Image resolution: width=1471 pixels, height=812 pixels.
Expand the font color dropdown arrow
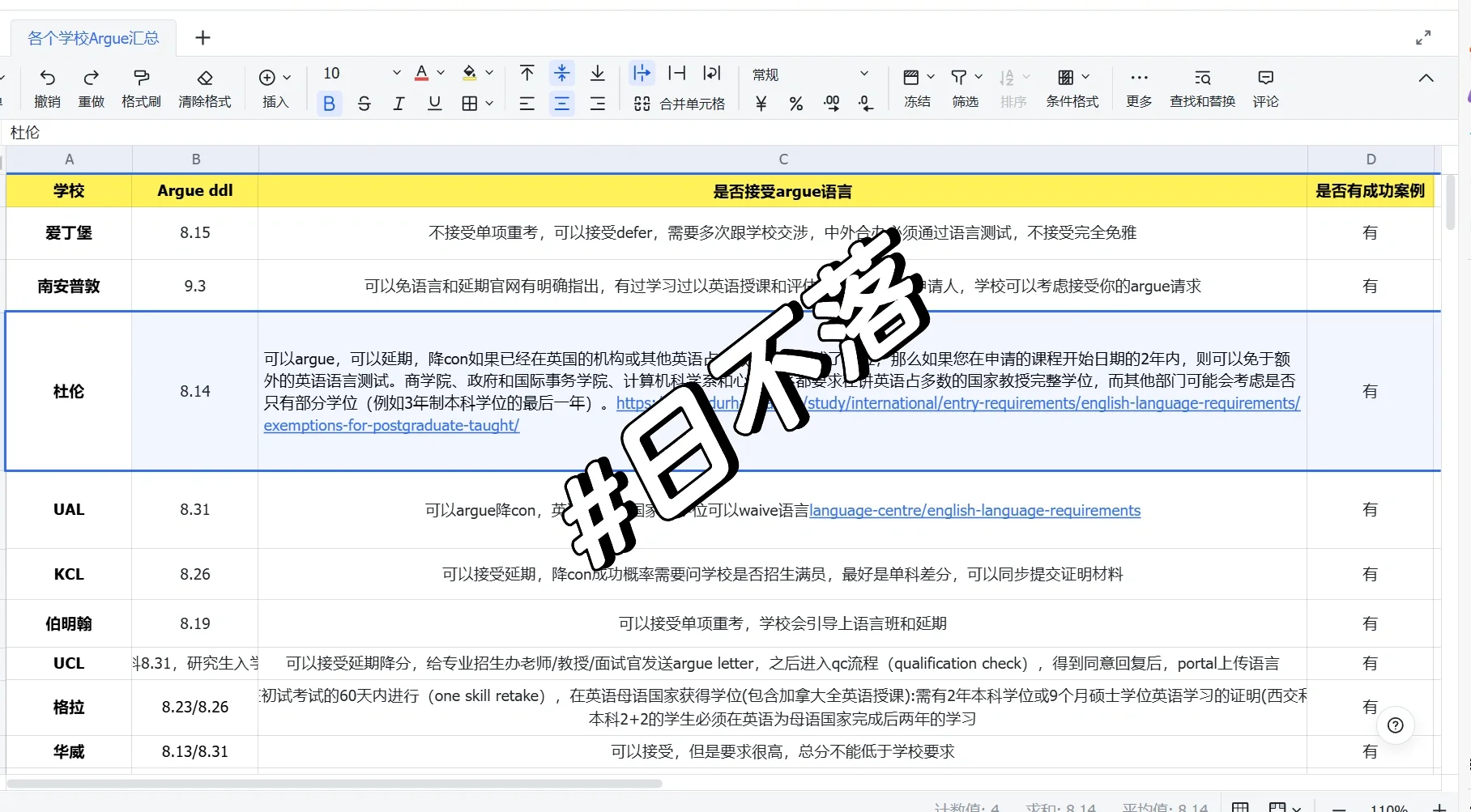click(441, 73)
